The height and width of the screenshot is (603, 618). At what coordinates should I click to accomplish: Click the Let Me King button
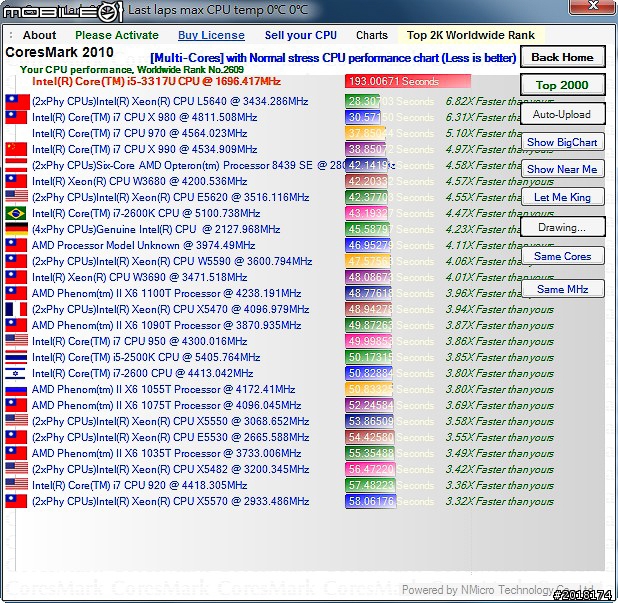(x=562, y=197)
